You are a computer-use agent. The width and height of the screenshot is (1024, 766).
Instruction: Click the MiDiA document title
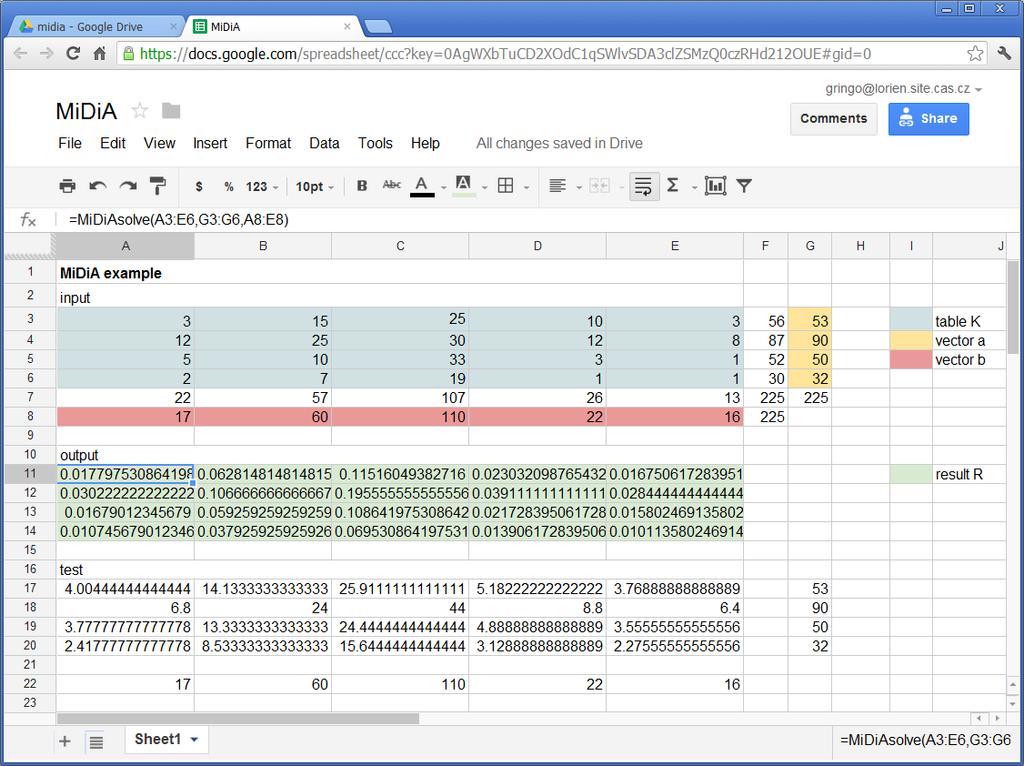tap(86, 111)
